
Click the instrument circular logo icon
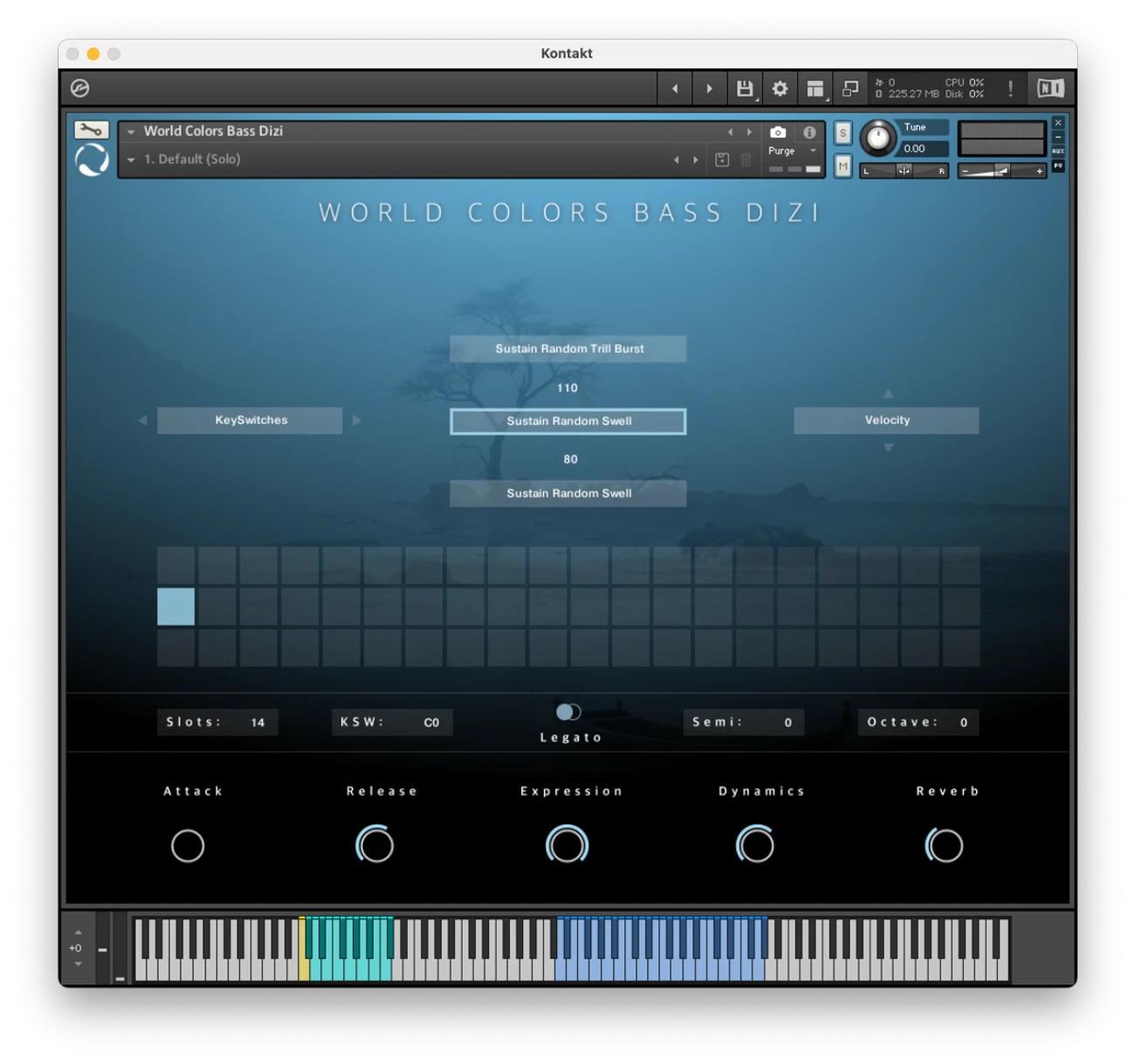click(92, 160)
